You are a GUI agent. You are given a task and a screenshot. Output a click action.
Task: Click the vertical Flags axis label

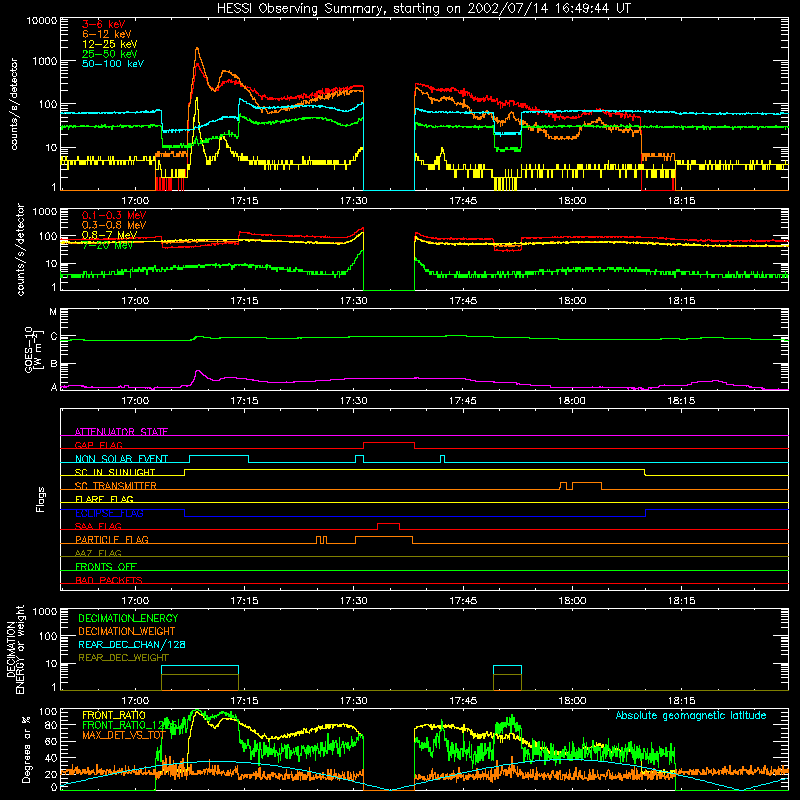(x=41, y=499)
